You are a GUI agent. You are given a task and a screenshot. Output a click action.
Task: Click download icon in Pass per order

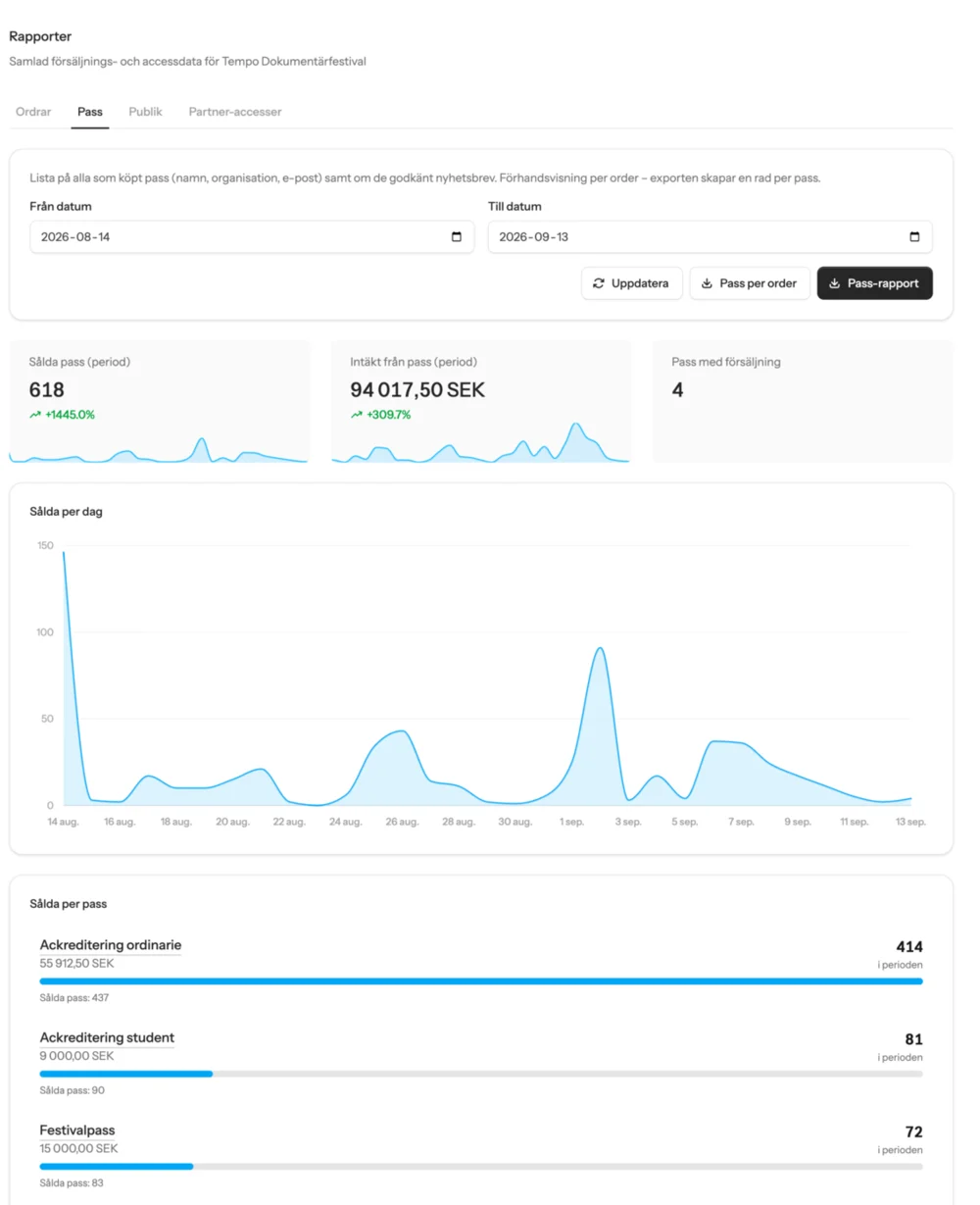click(708, 283)
